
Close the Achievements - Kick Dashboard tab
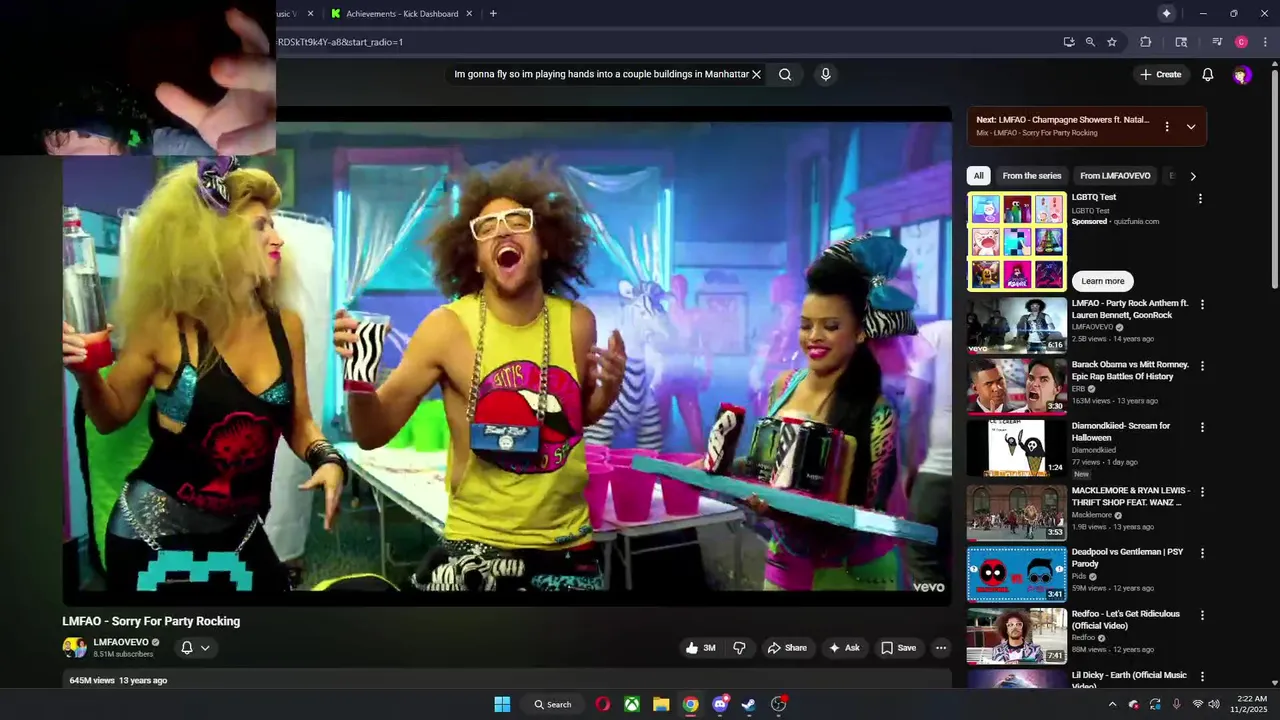tap(468, 14)
